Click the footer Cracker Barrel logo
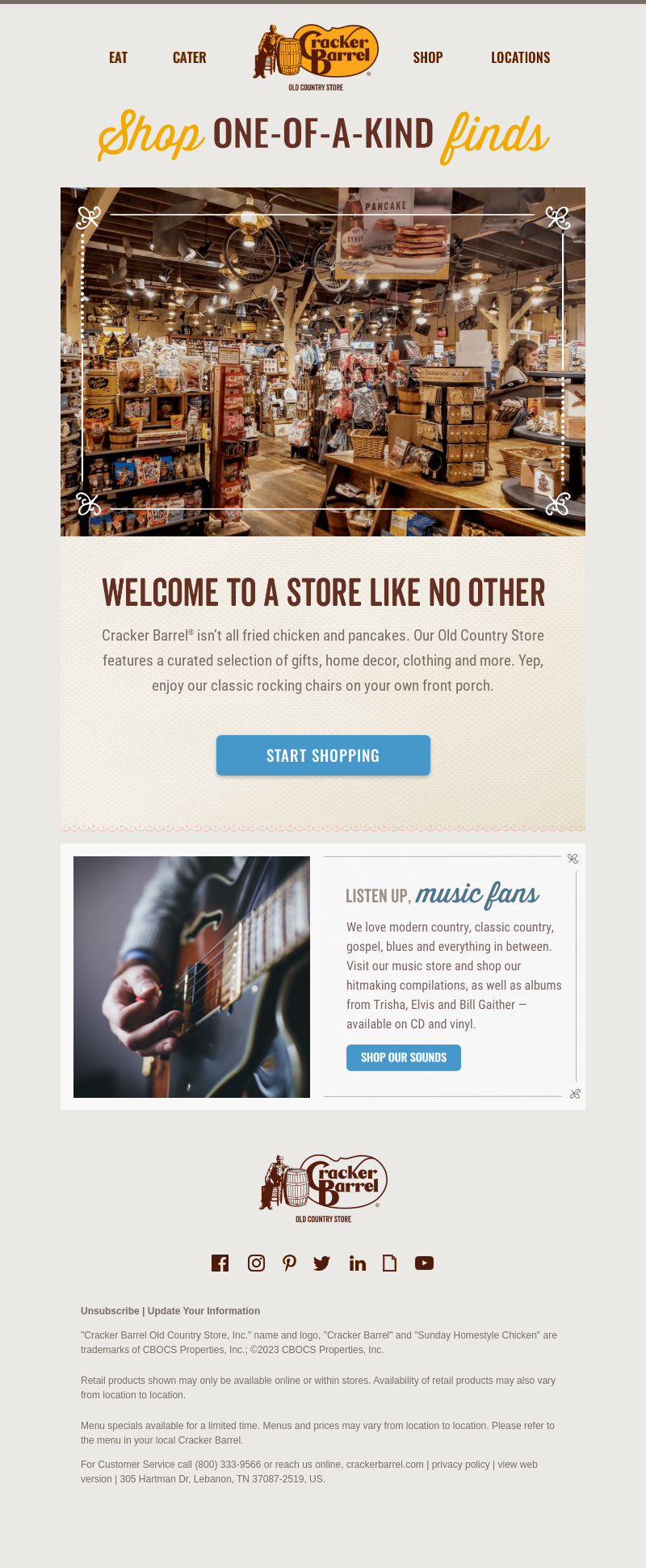The image size is (646, 1568). coord(323,1188)
